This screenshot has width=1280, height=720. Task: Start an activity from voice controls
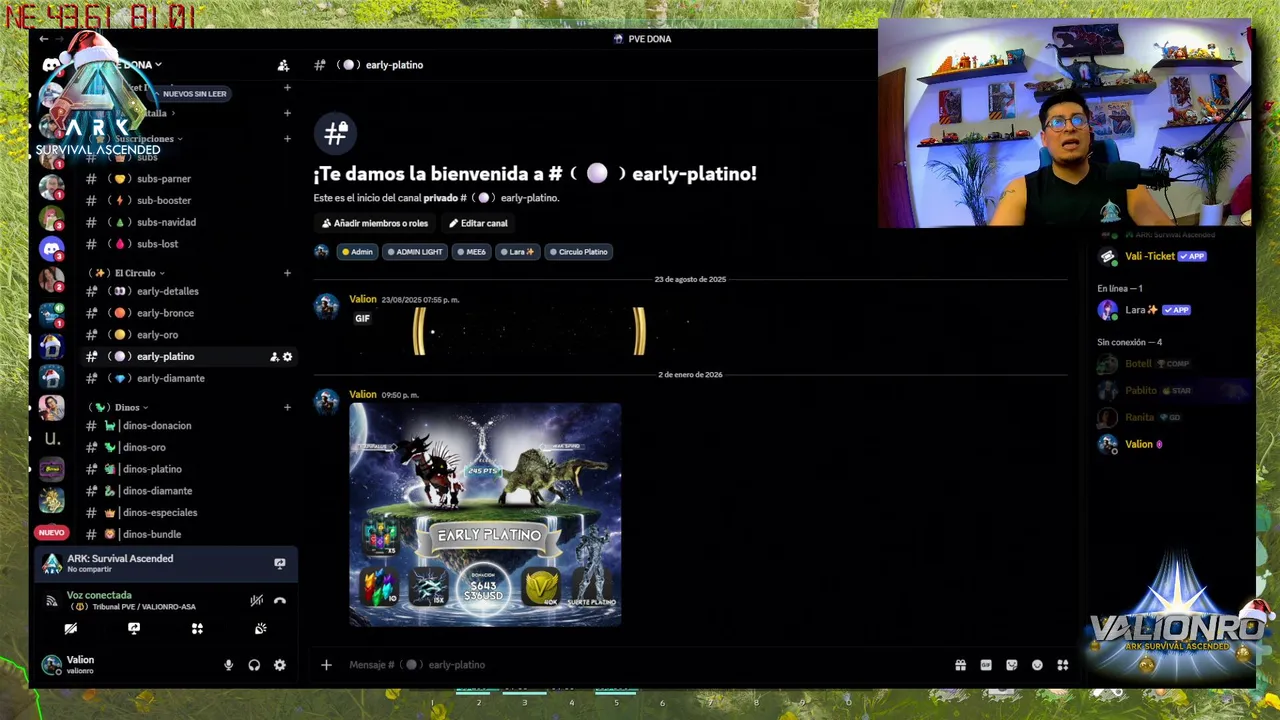[197, 629]
